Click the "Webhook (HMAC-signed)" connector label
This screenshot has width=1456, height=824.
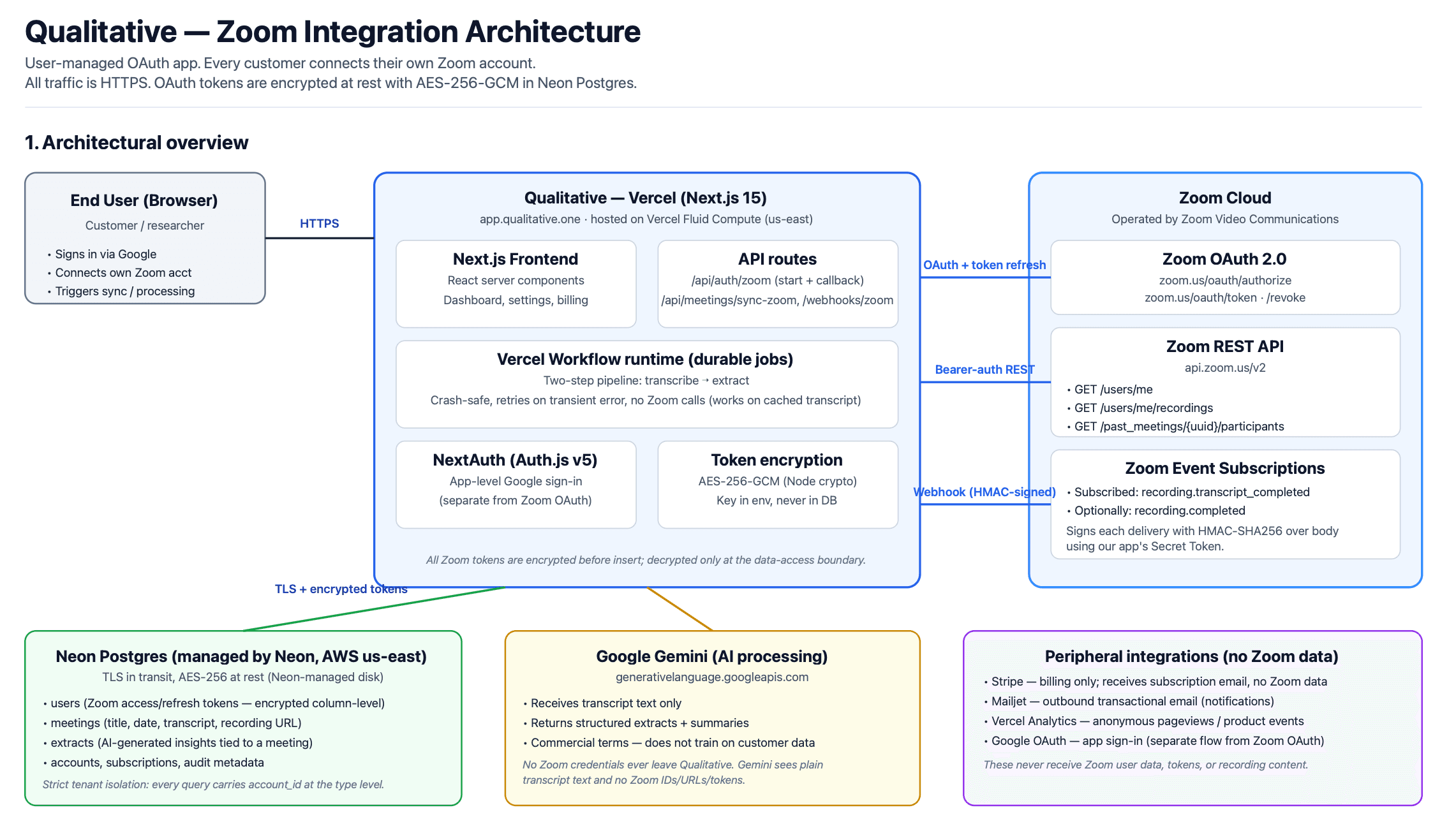[x=984, y=492]
